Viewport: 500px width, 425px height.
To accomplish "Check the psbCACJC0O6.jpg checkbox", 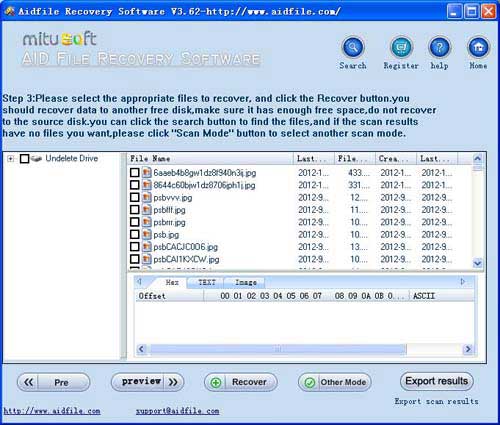I will tap(135, 247).
